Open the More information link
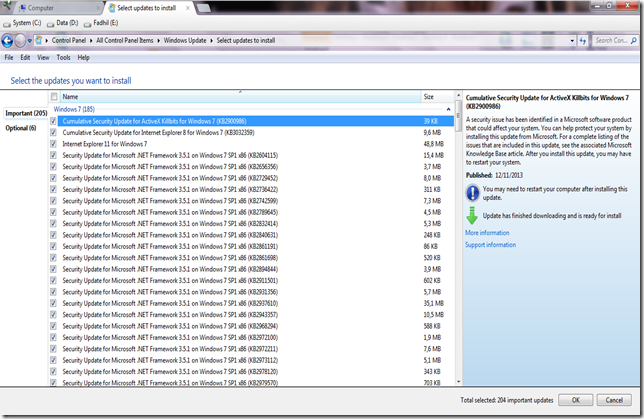644x419 pixels. tap(487, 233)
